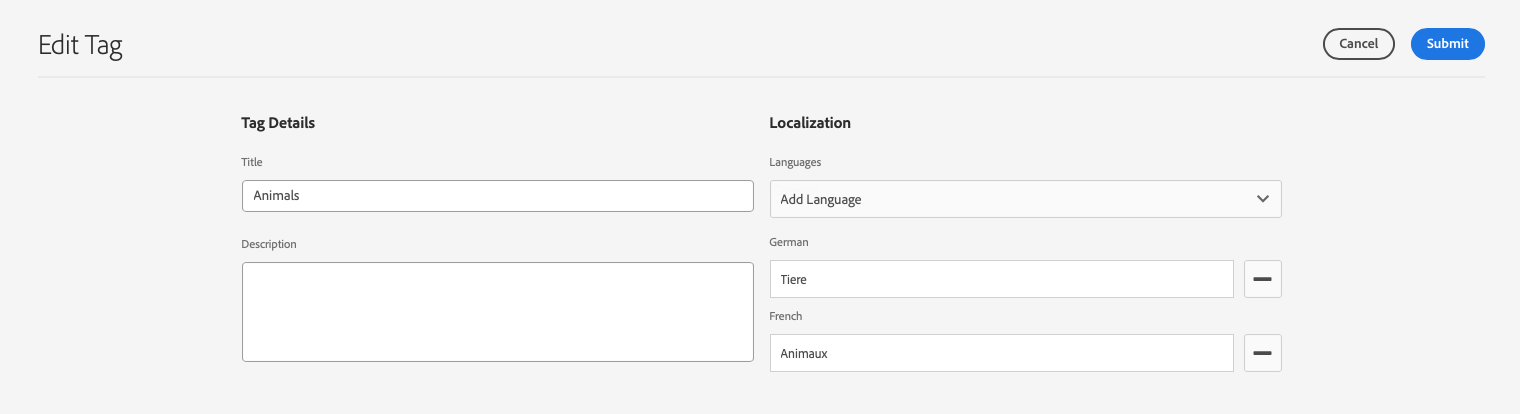Click the German label
This screenshot has width=1520, height=414.
[789, 242]
